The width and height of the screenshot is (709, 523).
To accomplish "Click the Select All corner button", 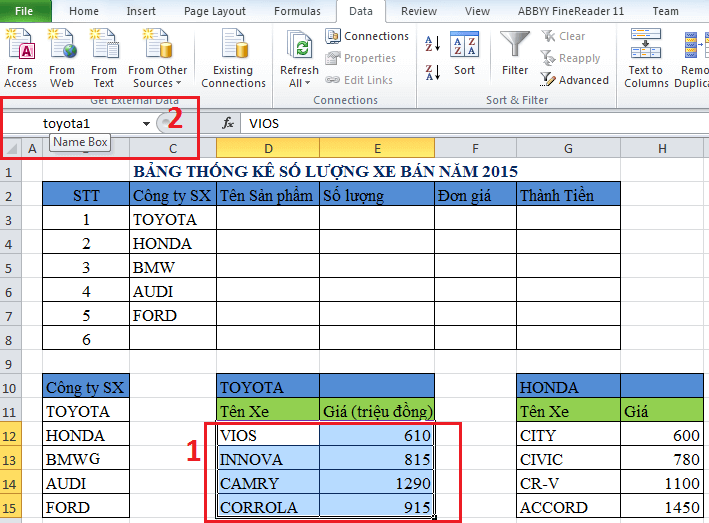I will pos(10,148).
